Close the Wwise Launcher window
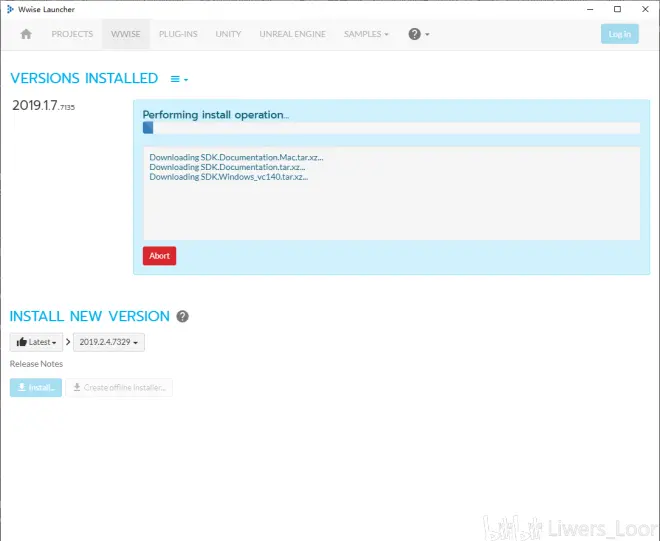Image resolution: width=660 pixels, height=541 pixels. (x=645, y=9)
